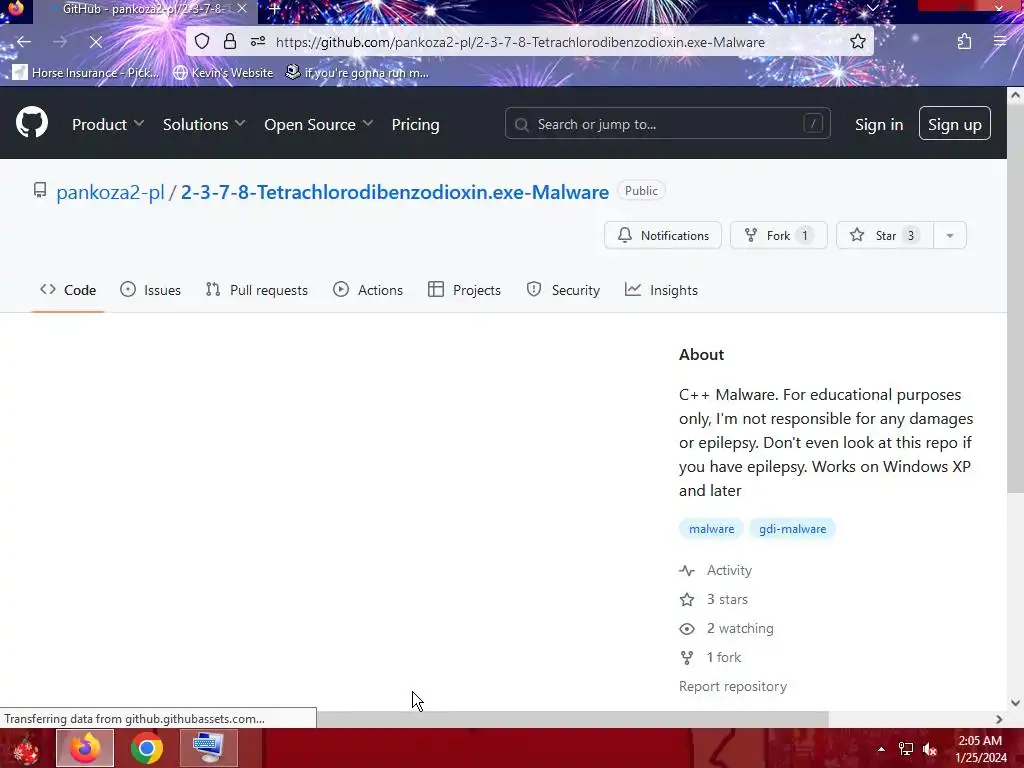Click the scrollbar down arrow
Image resolution: width=1024 pixels, height=768 pixels.
(1015, 703)
